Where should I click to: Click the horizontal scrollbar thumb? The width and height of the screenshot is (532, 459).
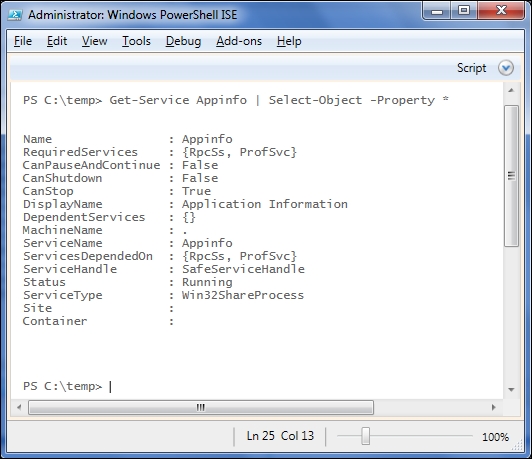pyautogui.click(x=201, y=407)
